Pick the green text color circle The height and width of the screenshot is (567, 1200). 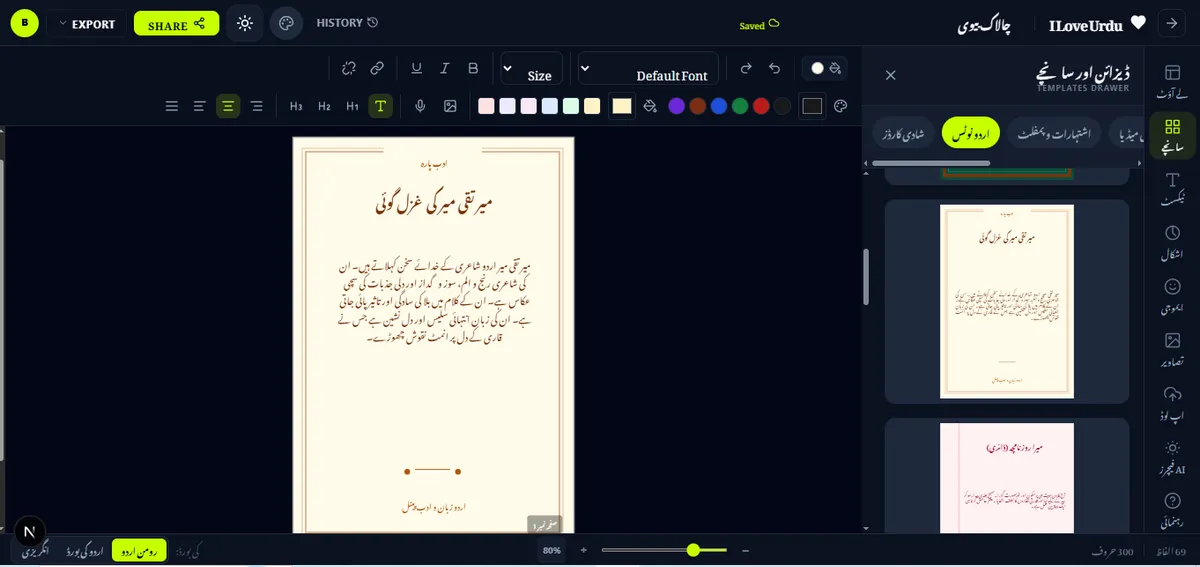coord(740,106)
